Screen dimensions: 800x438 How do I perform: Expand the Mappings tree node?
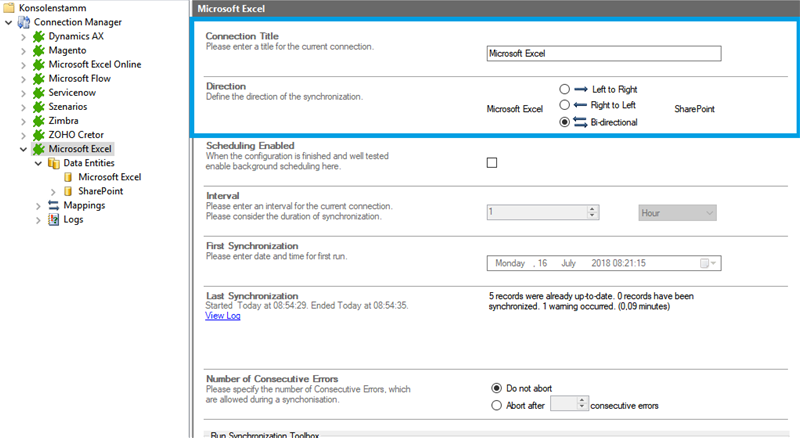click(x=38, y=205)
